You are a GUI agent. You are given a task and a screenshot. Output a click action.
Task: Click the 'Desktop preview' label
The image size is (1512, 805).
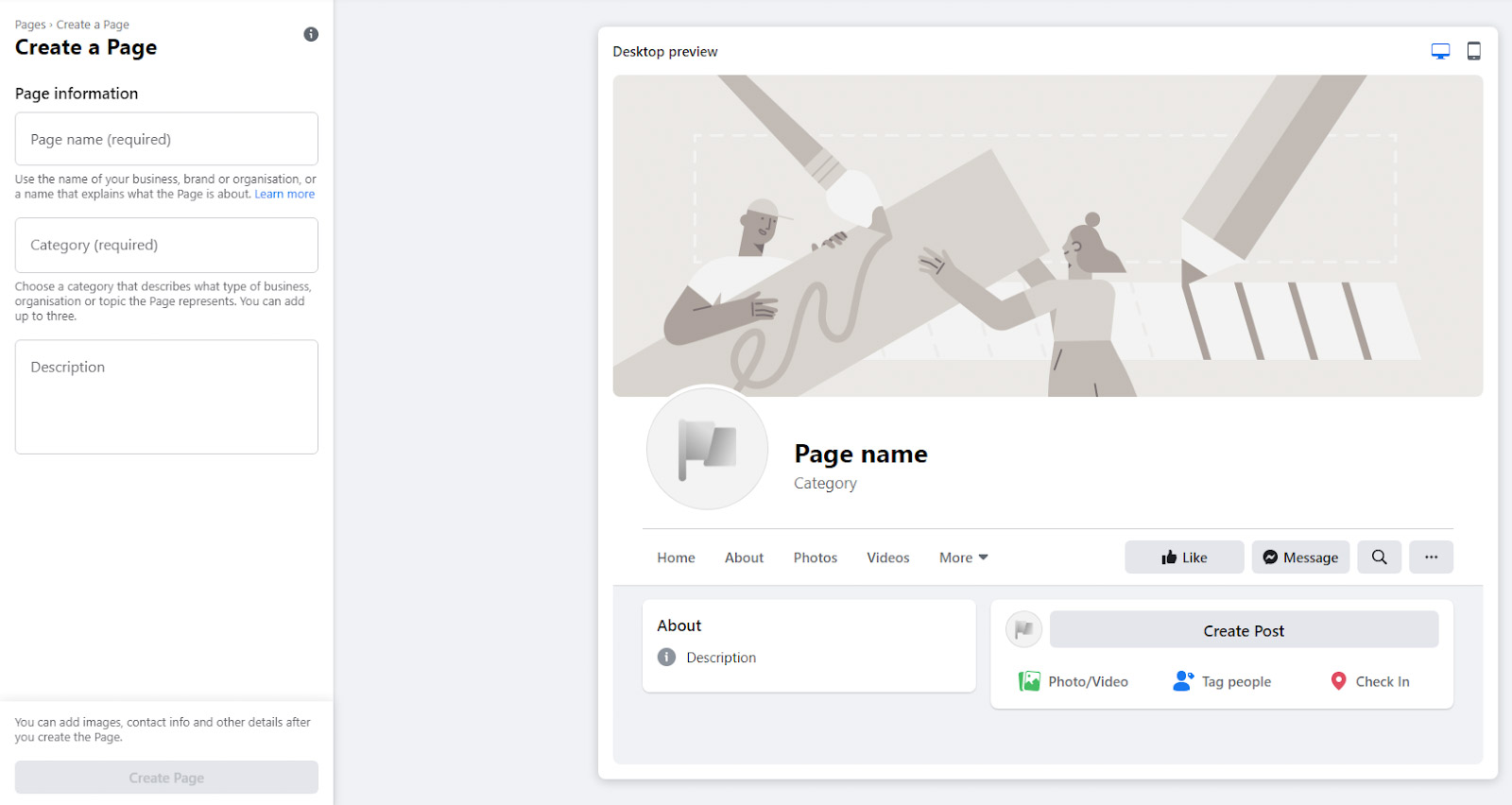[665, 52]
